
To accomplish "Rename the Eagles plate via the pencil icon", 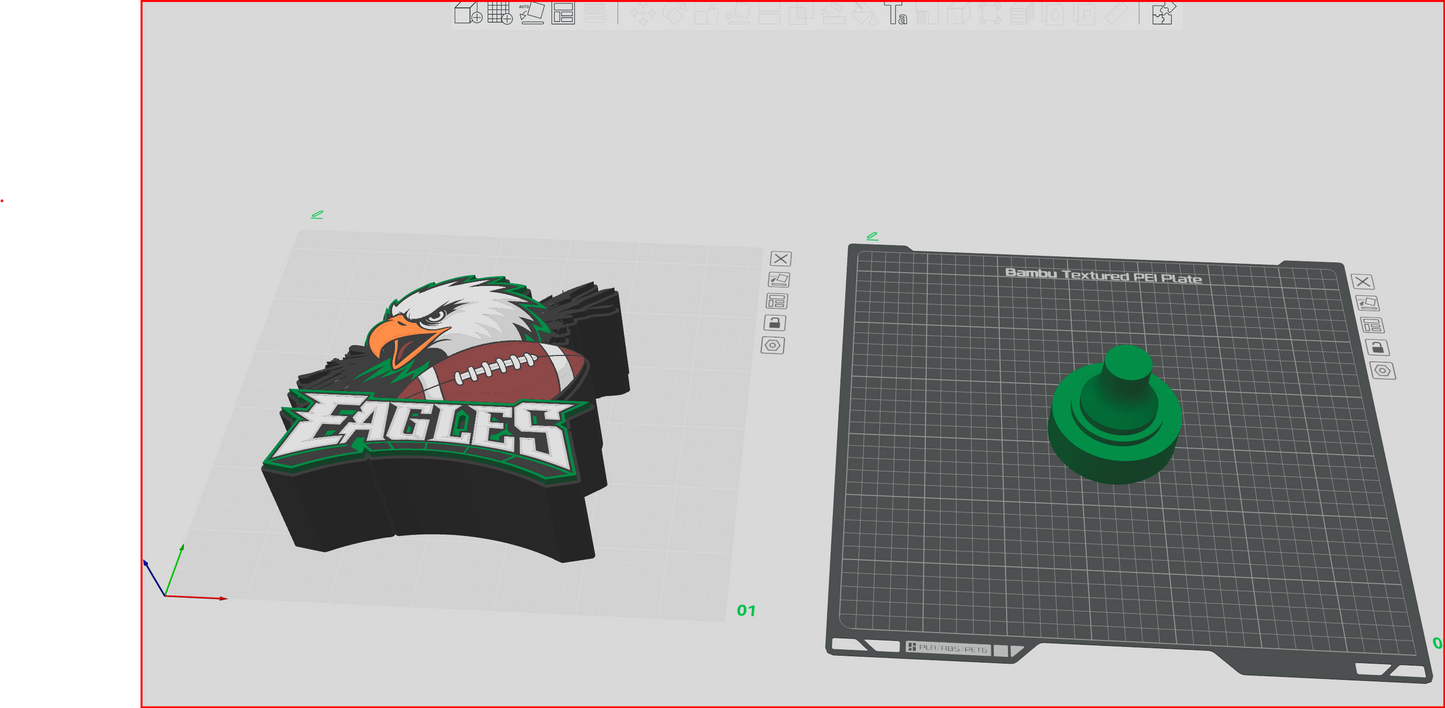I will [317, 213].
